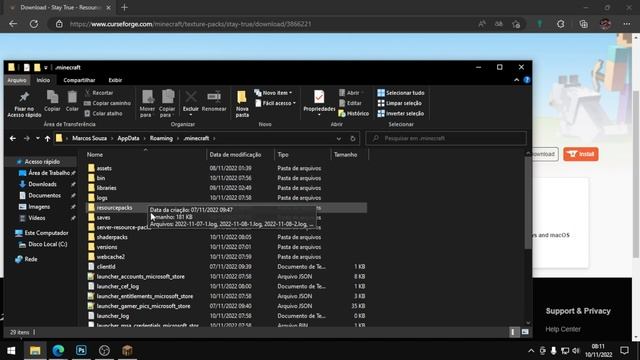Viewport: 640px width, 360px height.
Task: Open Documentos in the sidebar
Action: click(x=44, y=196)
